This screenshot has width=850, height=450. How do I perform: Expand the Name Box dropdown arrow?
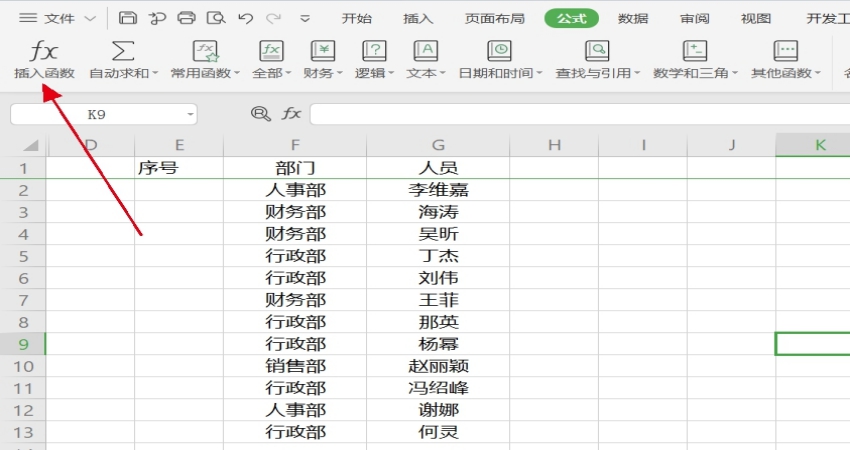pyautogui.click(x=189, y=115)
